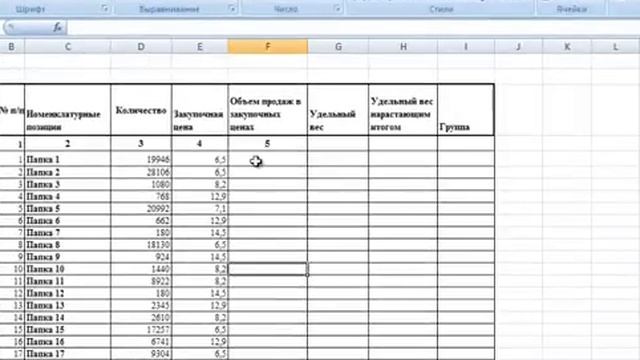
Task: Select column J header
Action: coord(518,47)
